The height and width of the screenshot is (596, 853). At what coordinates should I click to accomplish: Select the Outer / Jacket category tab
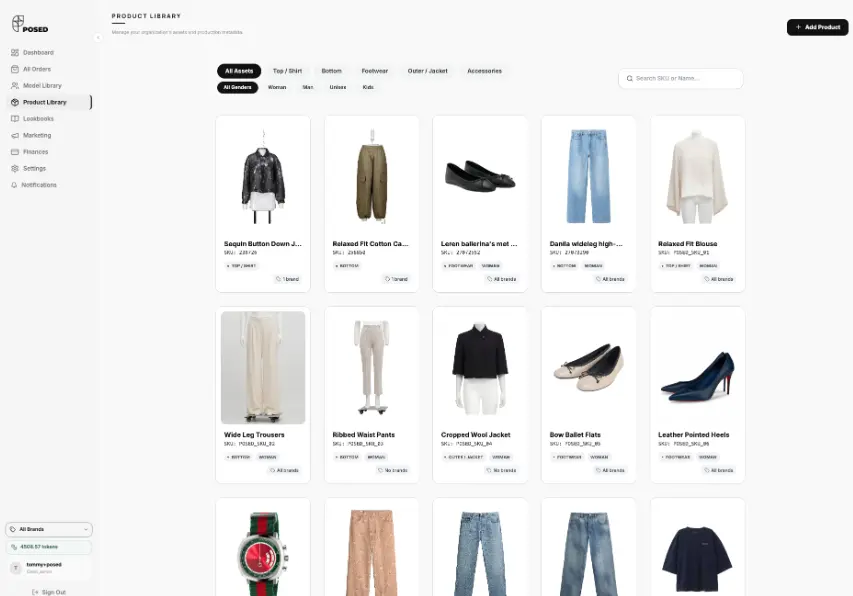point(428,71)
